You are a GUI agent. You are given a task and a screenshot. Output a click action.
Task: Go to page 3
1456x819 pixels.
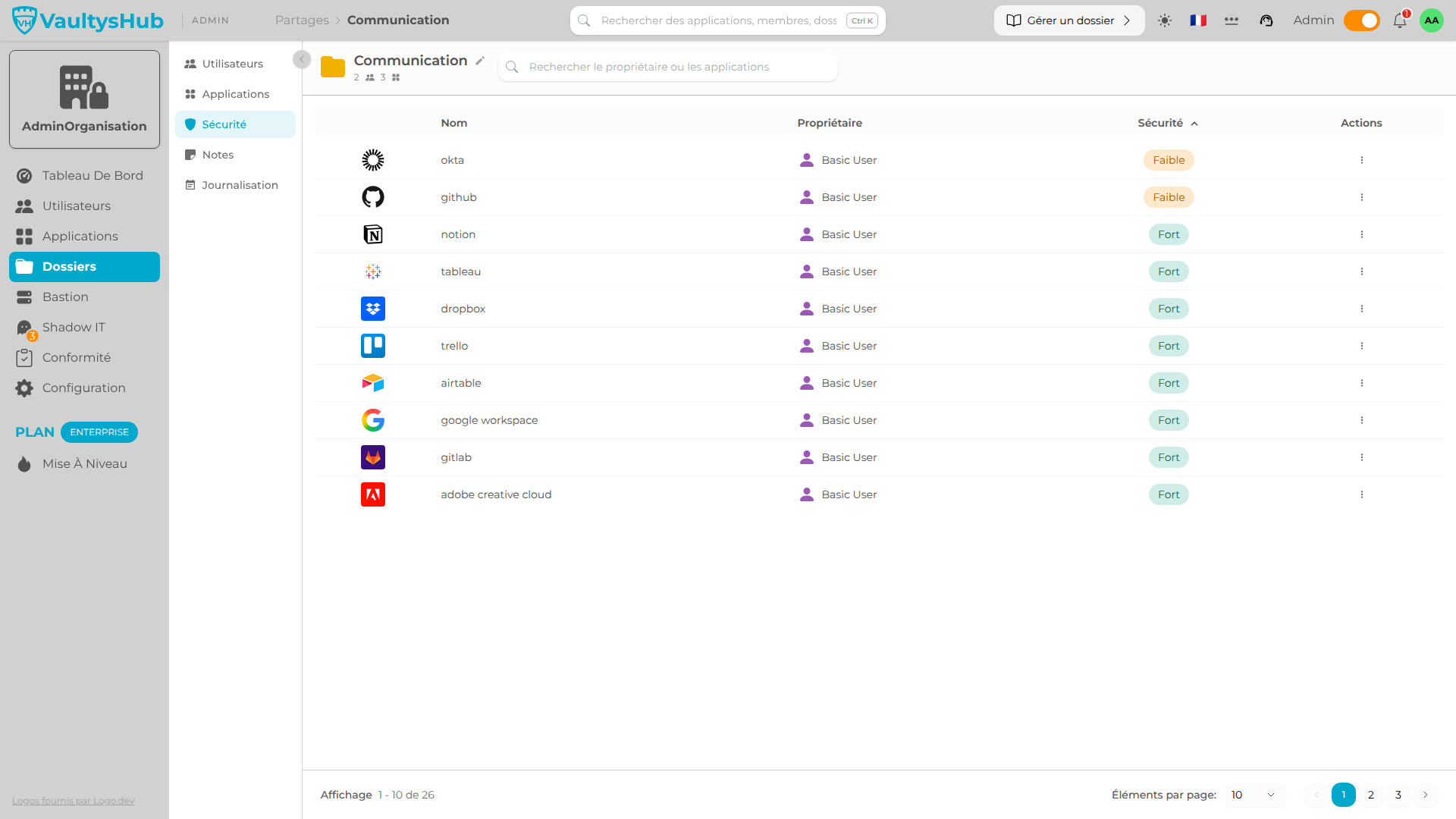coord(1398,795)
